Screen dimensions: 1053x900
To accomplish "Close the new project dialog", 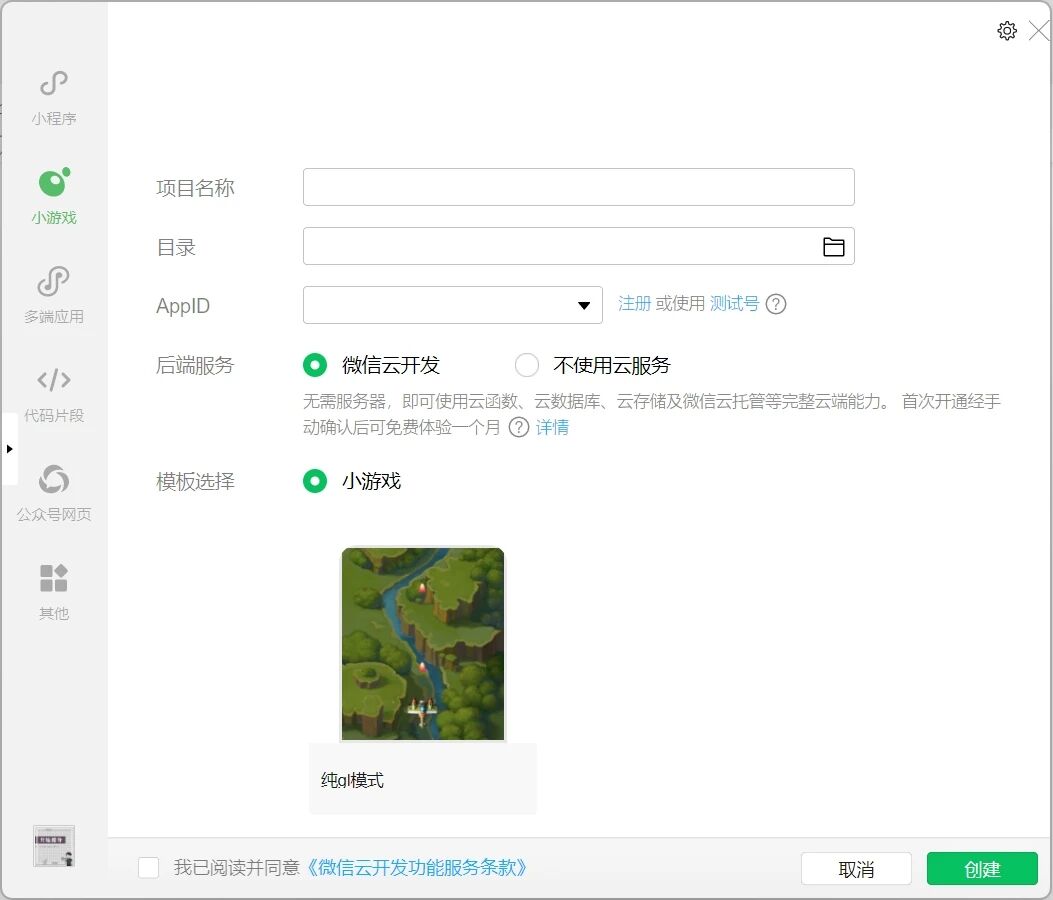I will pos(1039,31).
